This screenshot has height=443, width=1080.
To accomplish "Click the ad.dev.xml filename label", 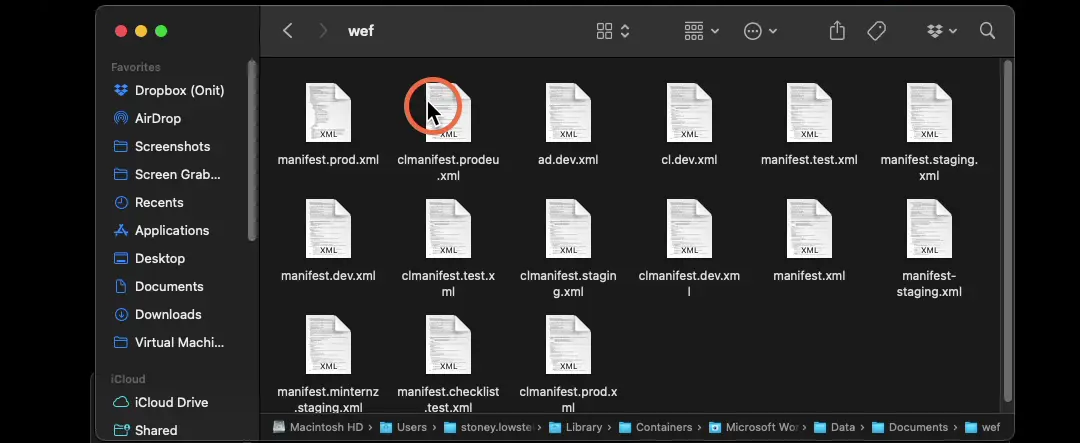I will tap(568, 160).
